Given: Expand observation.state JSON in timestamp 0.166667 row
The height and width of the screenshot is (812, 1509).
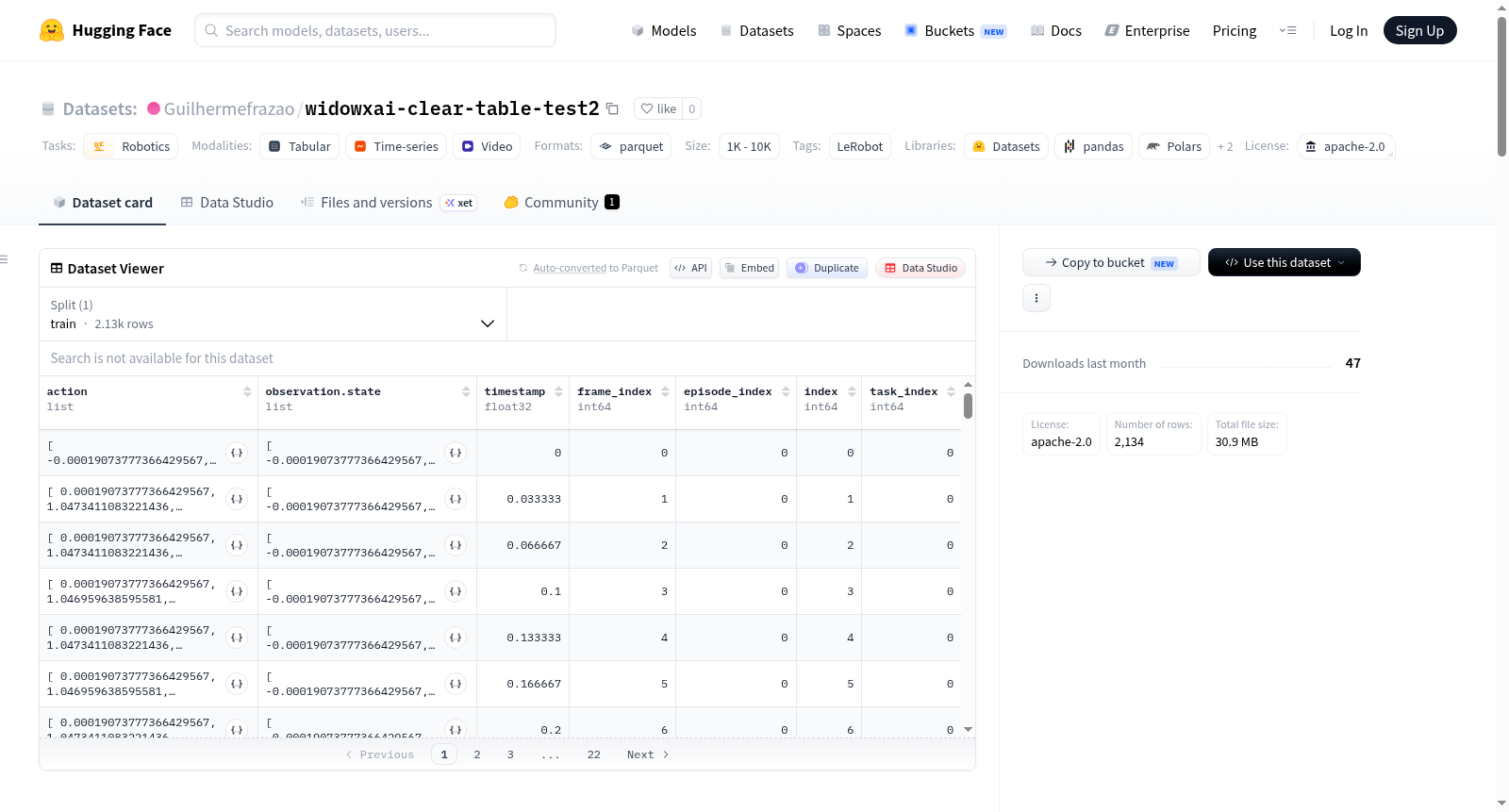Looking at the screenshot, I should [x=456, y=684].
